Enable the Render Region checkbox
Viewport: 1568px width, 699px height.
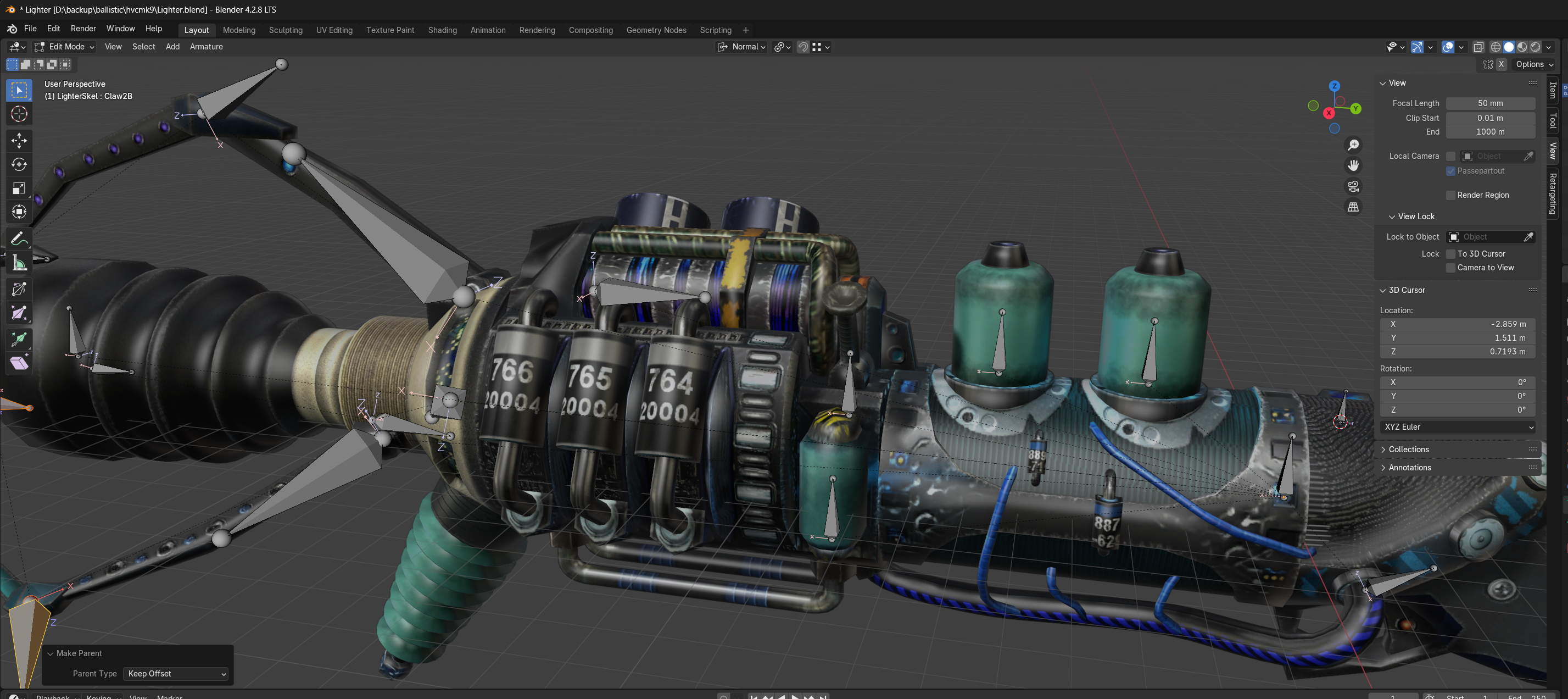1450,196
